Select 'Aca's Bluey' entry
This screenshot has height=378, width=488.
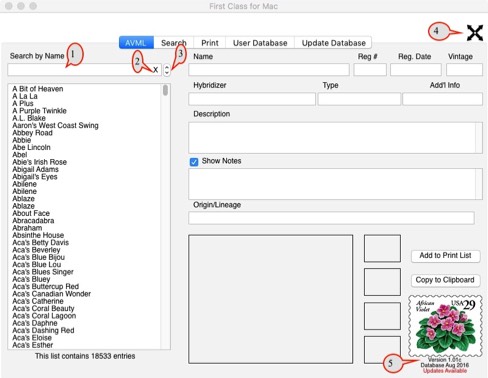coord(31,279)
